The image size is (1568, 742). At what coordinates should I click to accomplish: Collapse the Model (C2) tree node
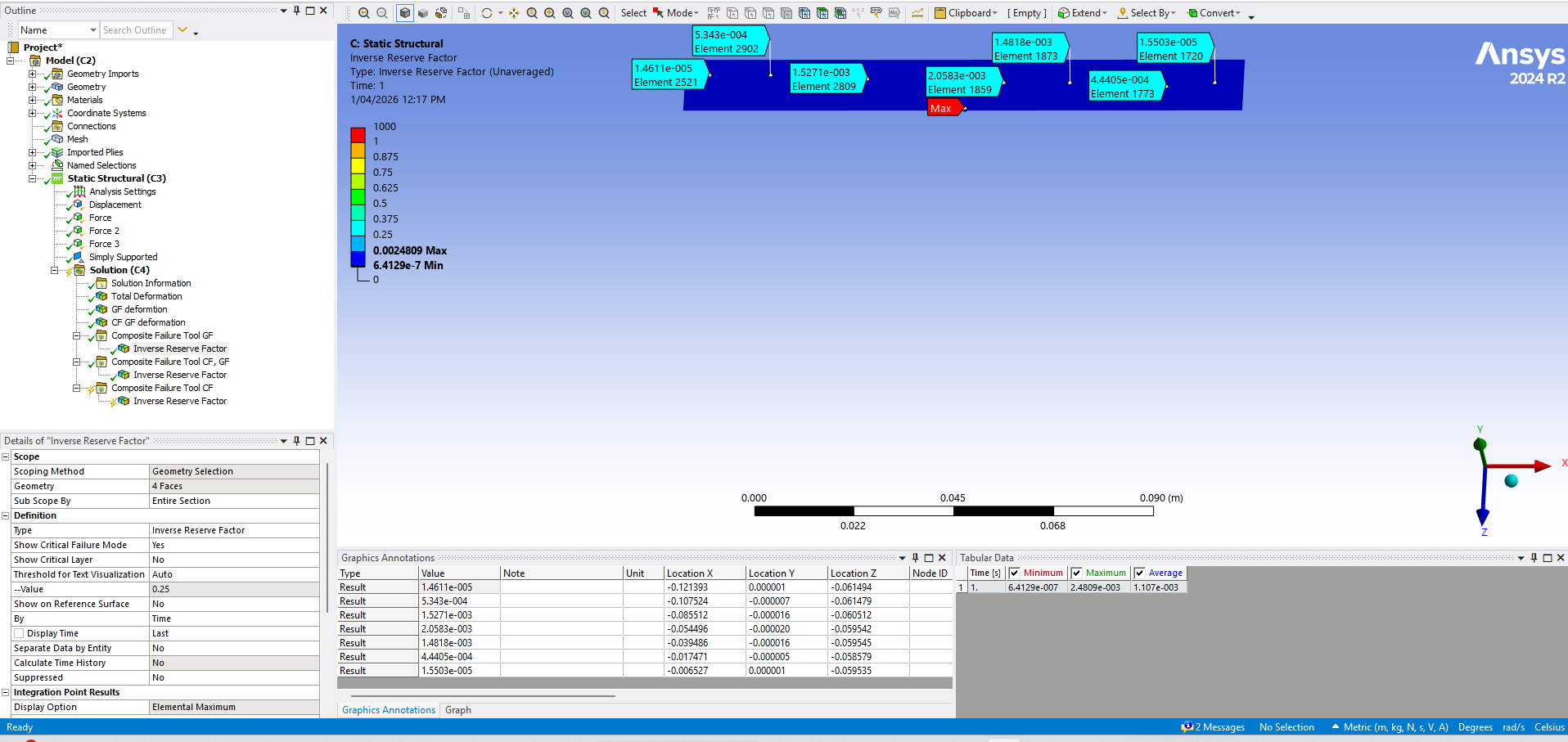(x=11, y=61)
